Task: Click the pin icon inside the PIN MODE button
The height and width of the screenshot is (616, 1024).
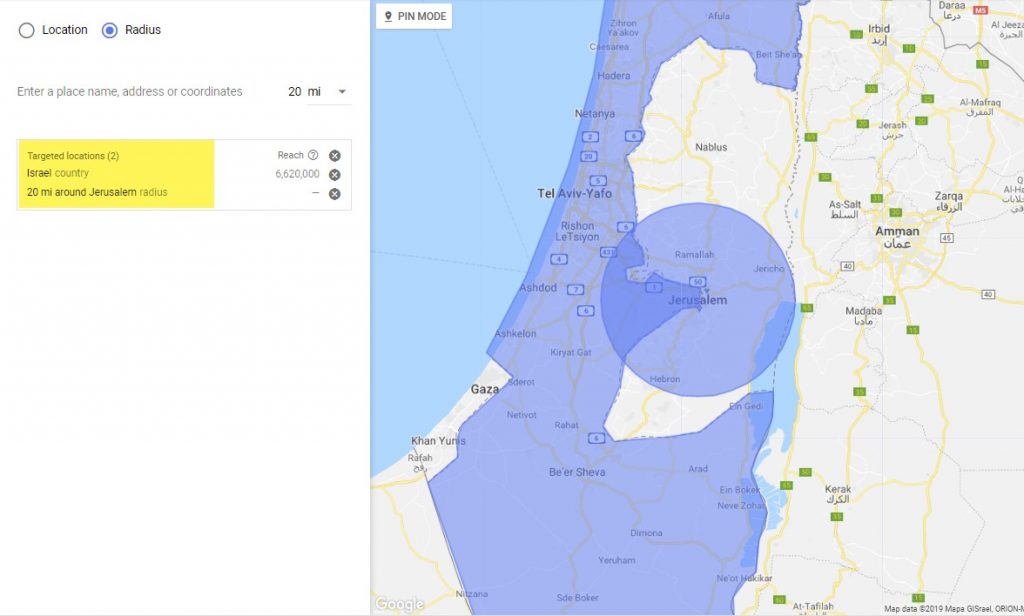Action: point(387,16)
